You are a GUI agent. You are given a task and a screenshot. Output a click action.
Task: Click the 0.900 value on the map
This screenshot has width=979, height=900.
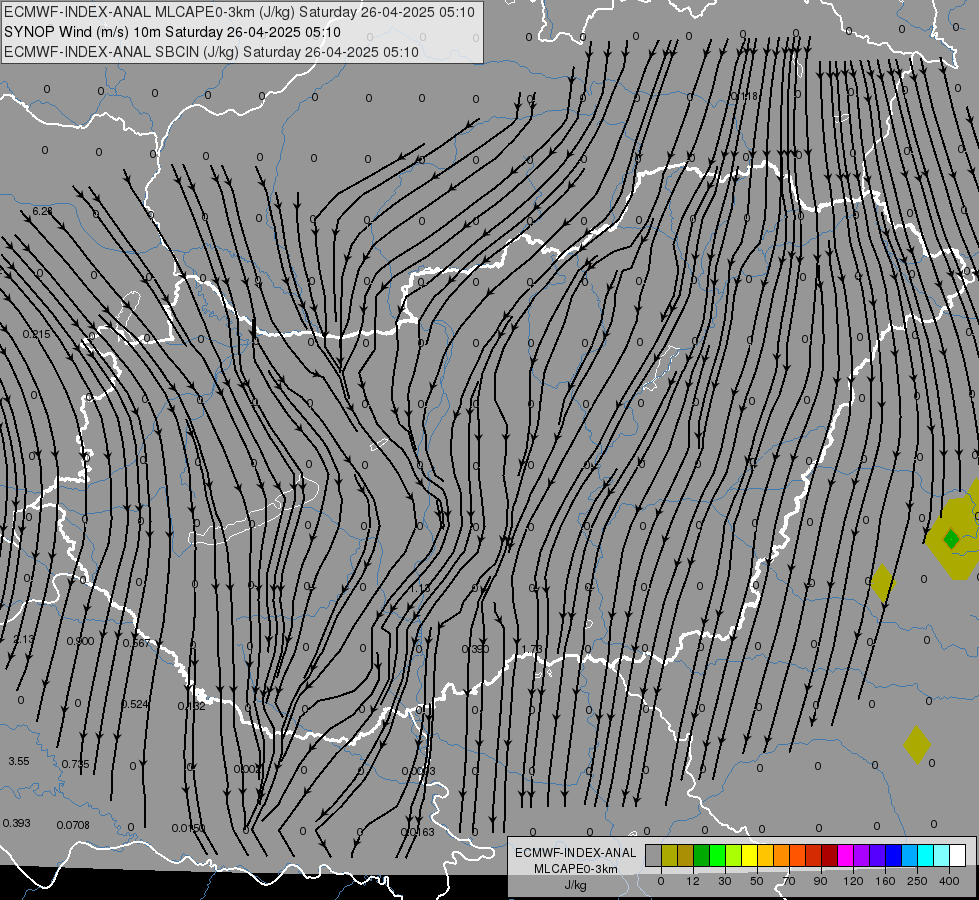point(80,641)
